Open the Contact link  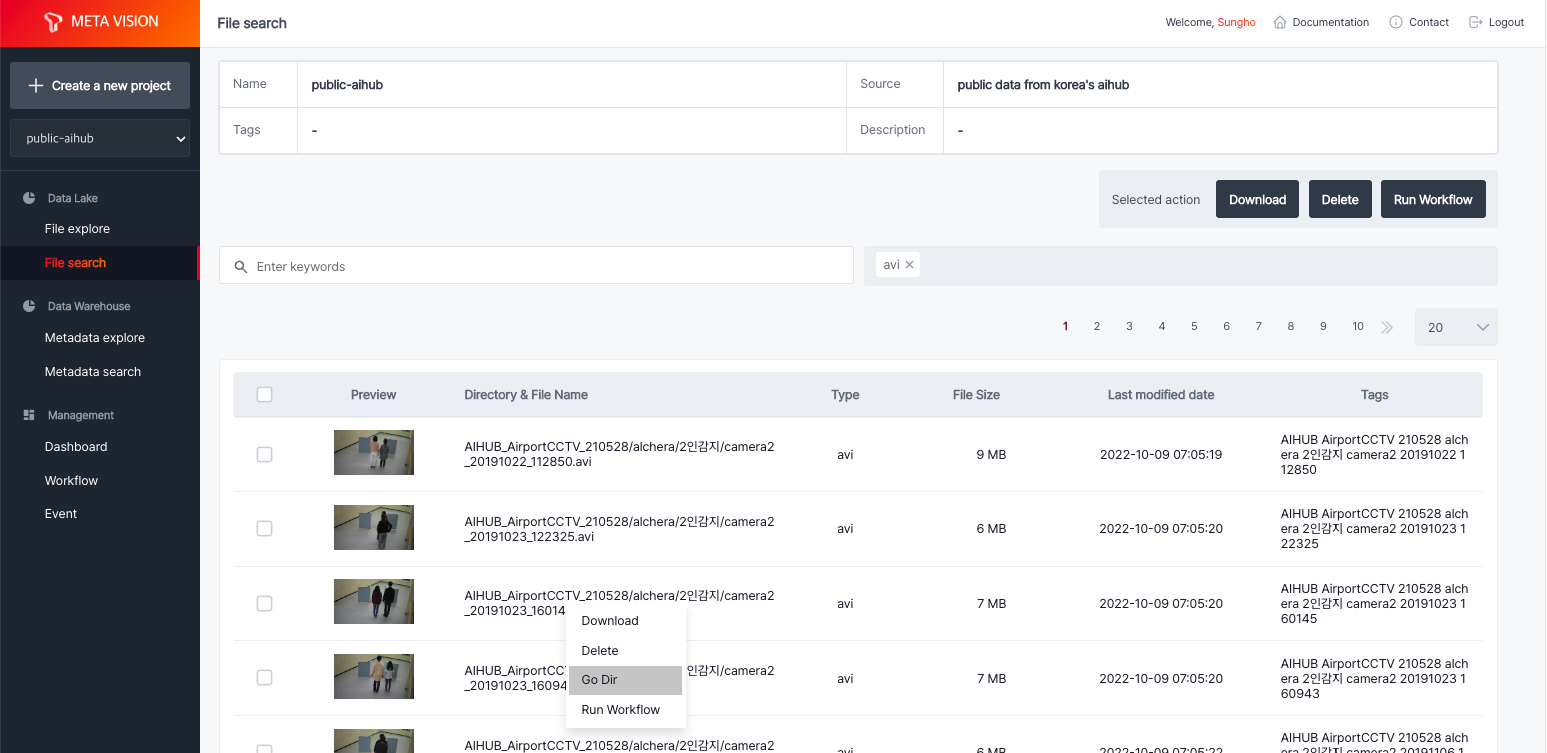(x=1429, y=22)
